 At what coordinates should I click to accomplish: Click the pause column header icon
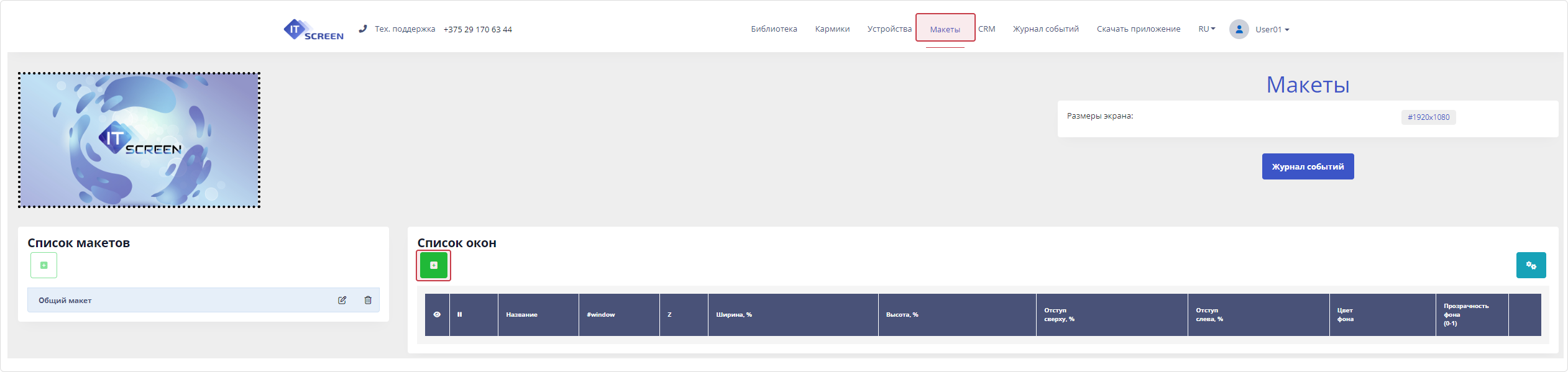(x=460, y=315)
